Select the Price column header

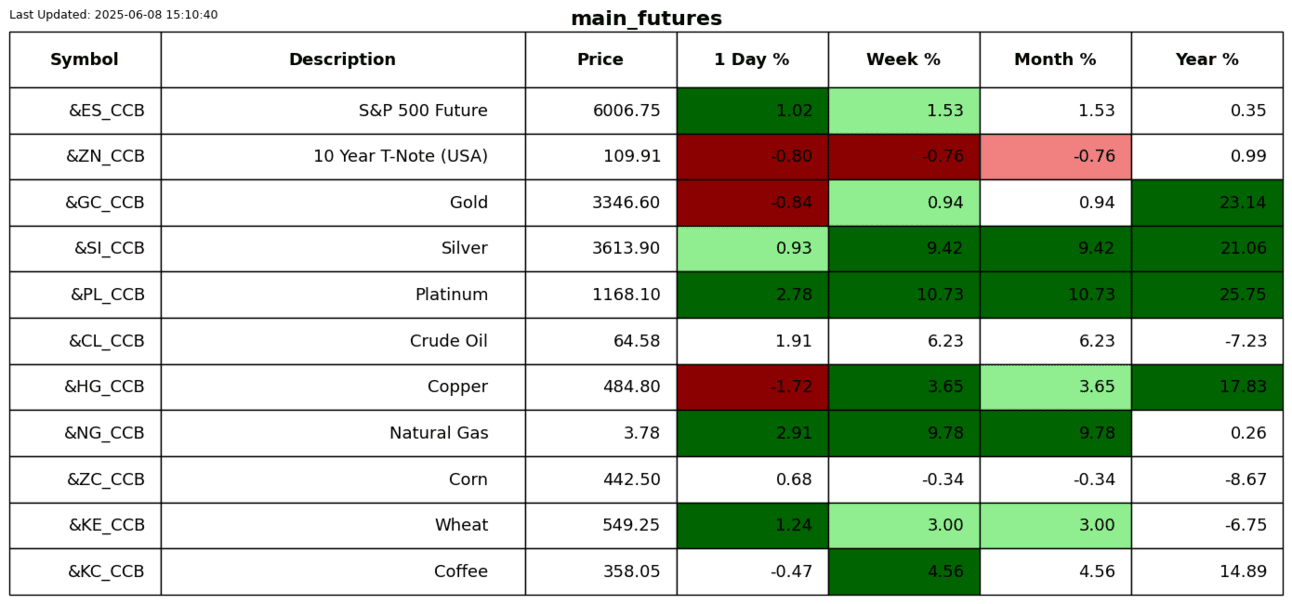600,60
